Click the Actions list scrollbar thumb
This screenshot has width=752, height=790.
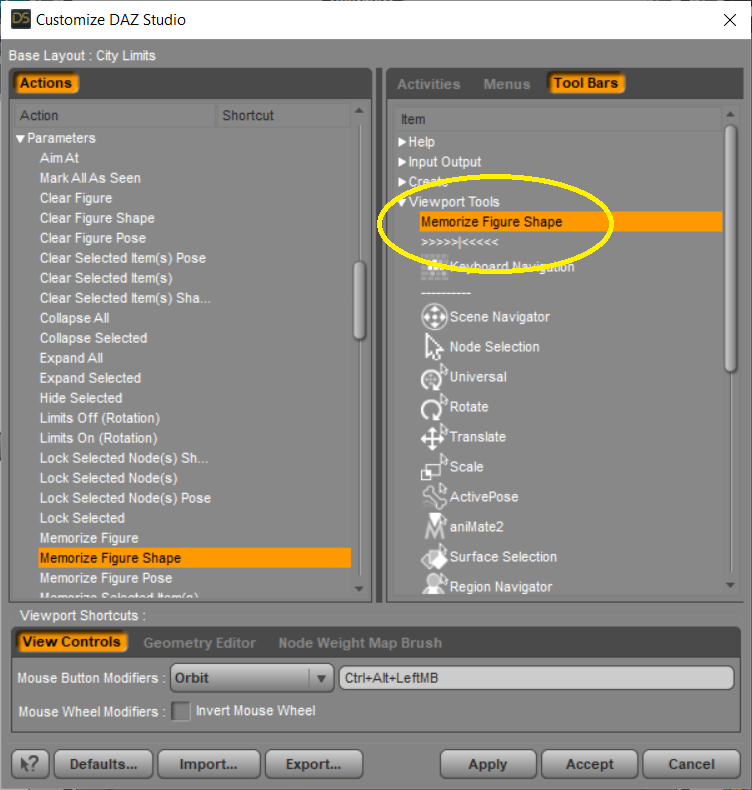pos(359,300)
